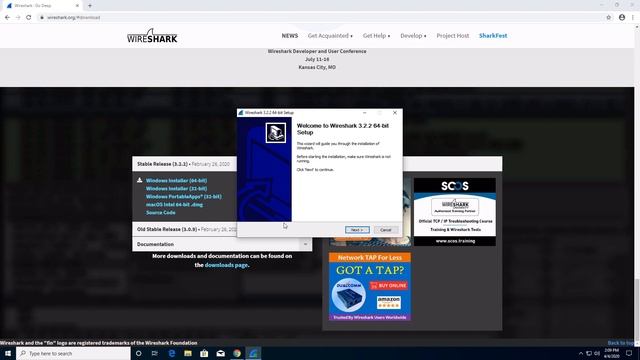This screenshot has width=640, height=360.
Task: Click the SCOS Wireshark training ad
Action: (455, 211)
